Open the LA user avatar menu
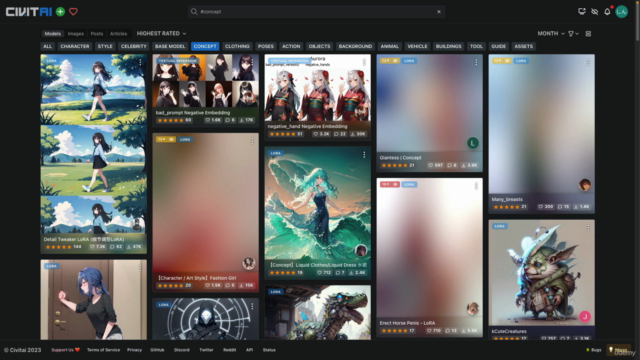Screen dimensions: 640x360 (622, 12)
